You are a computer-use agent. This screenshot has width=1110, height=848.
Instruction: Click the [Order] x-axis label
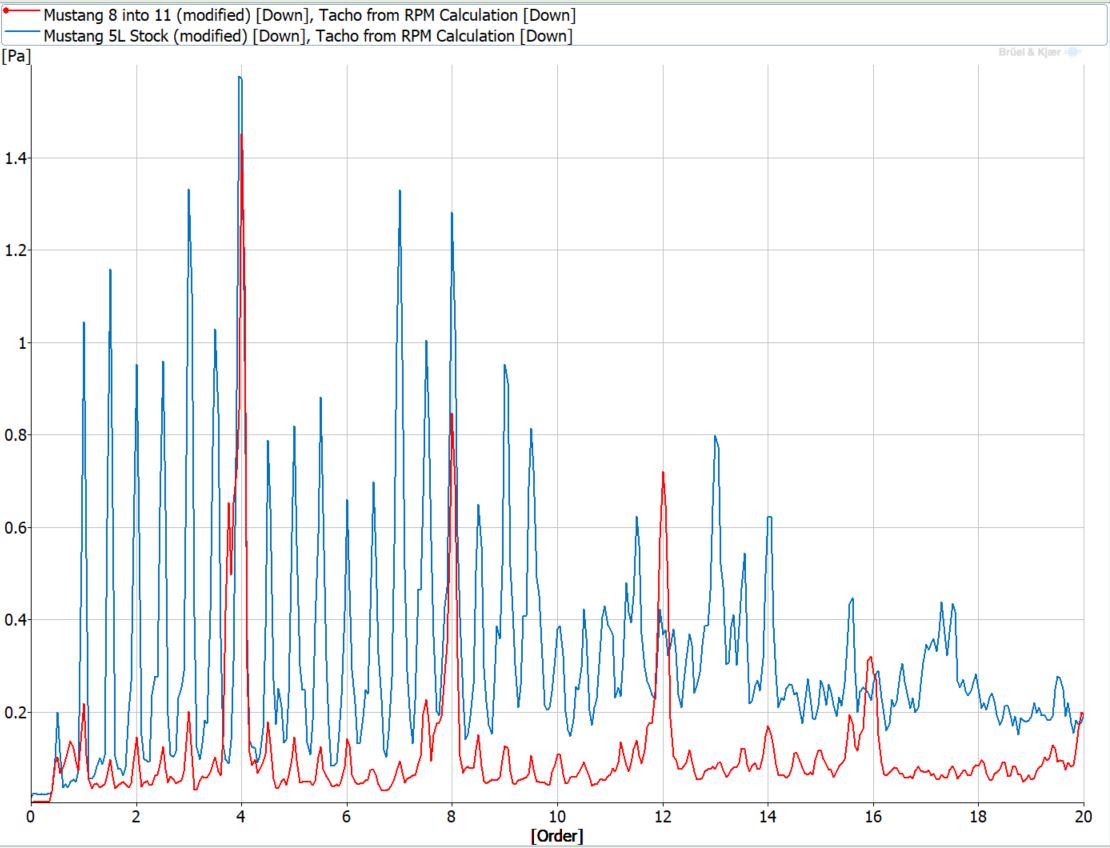557,836
